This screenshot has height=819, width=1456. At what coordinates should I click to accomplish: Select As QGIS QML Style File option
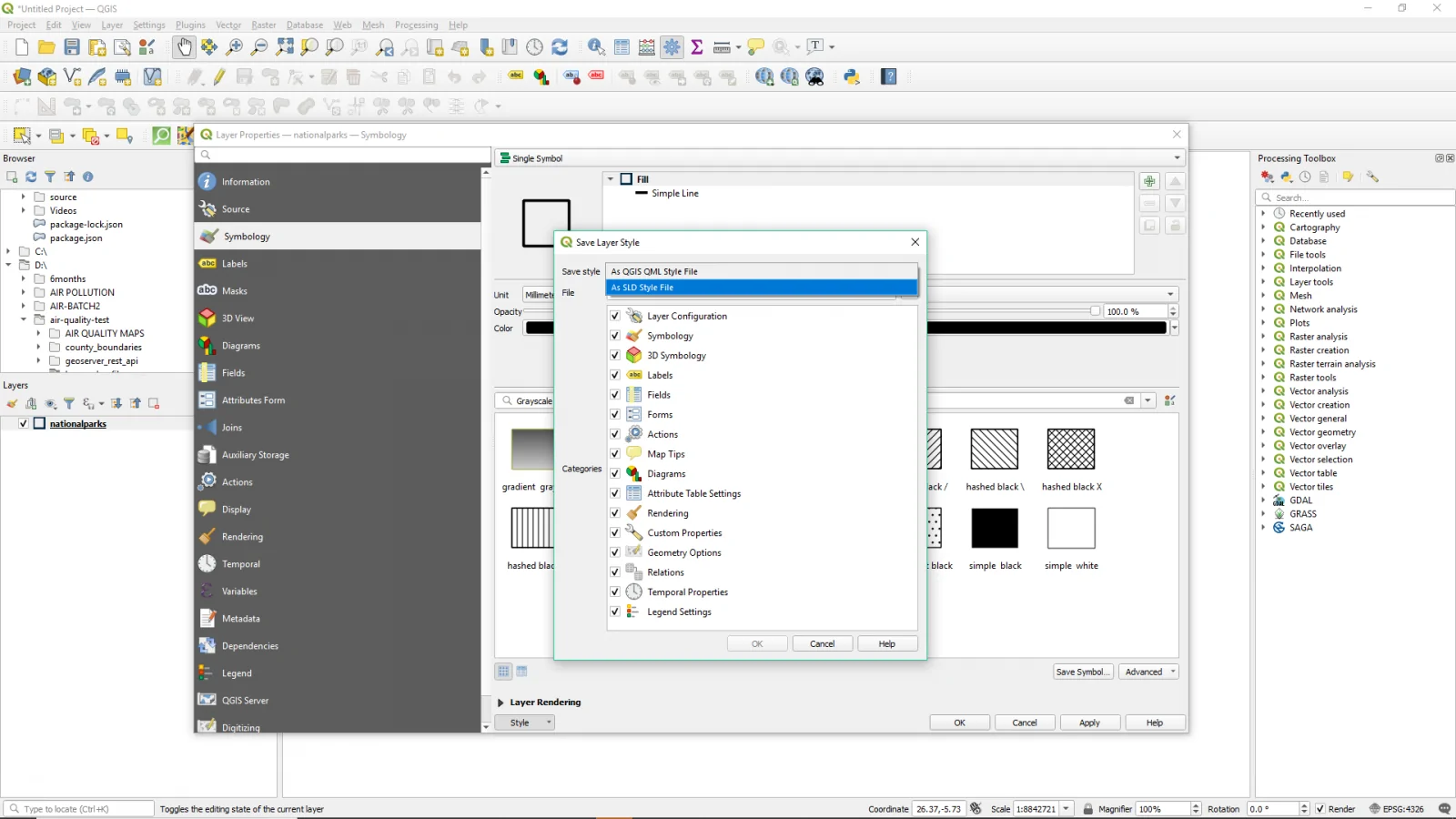(x=762, y=271)
